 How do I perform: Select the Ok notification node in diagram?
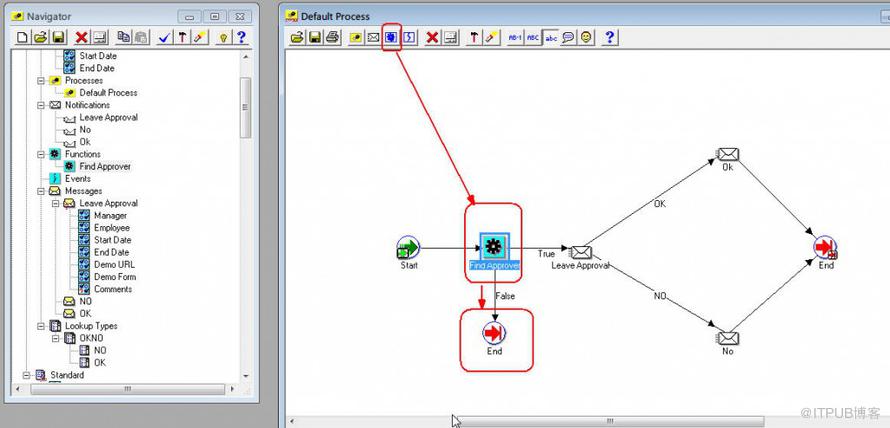pos(728,154)
